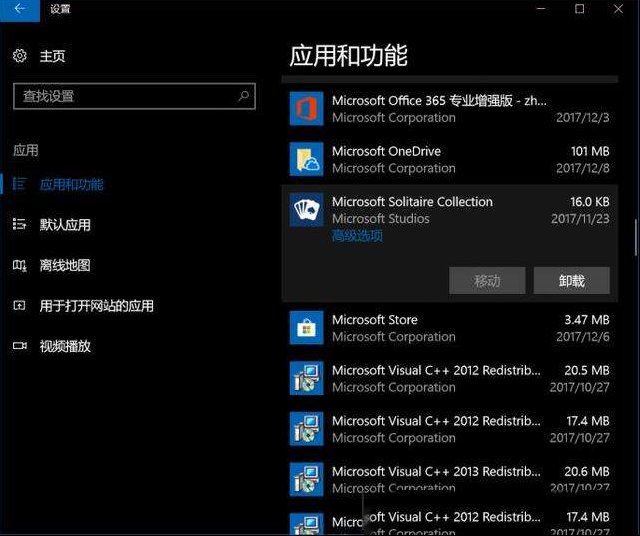Screen dimensions: 640x536
Task: Click Microsoft Studios publisher text
Action: pyautogui.click(x=380, y=219)
